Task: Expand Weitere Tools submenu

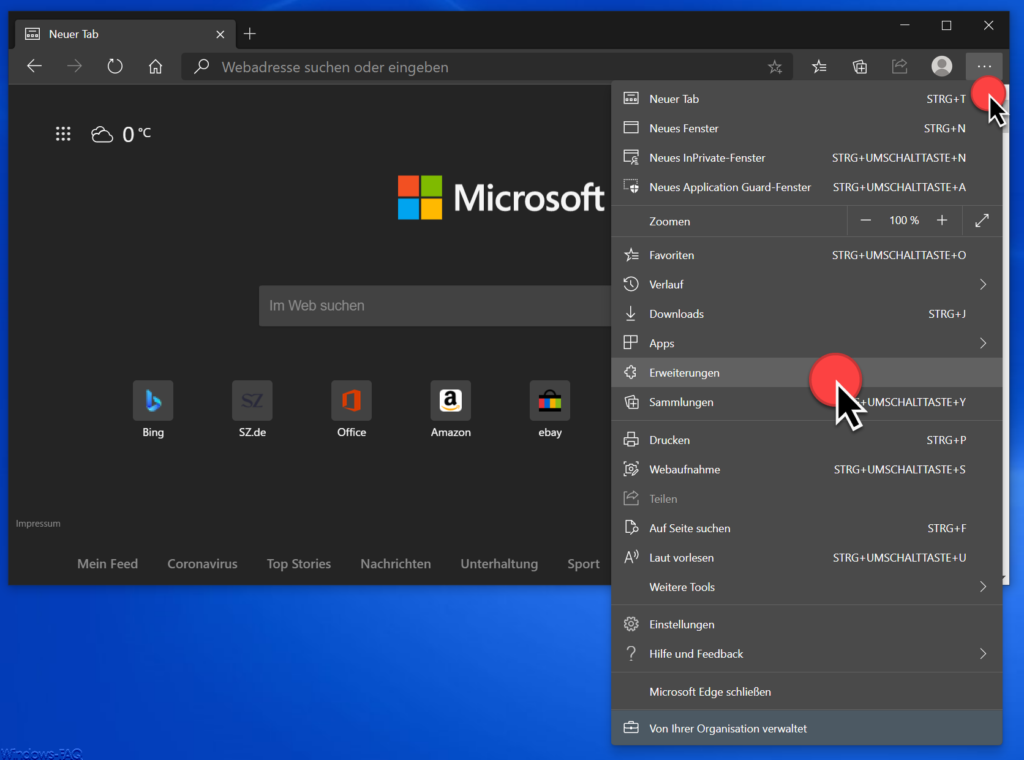Action: point(807,586)
